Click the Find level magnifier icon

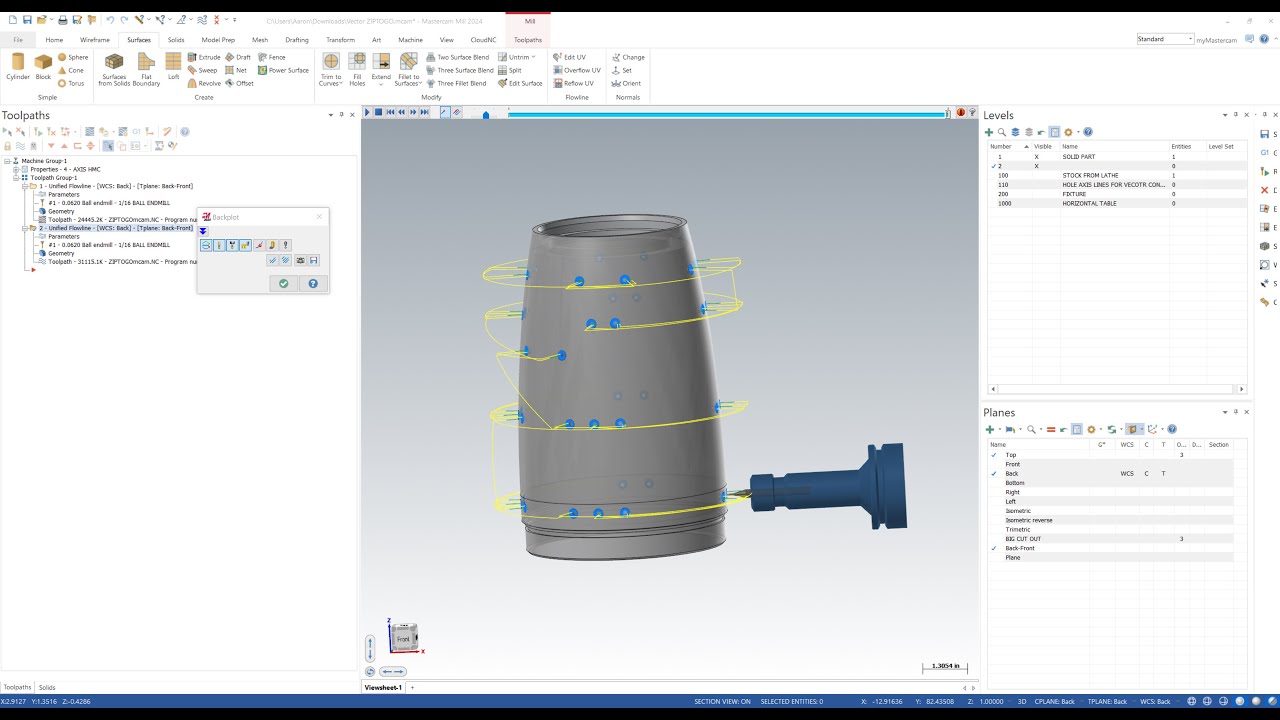[x=1002, y=132]
